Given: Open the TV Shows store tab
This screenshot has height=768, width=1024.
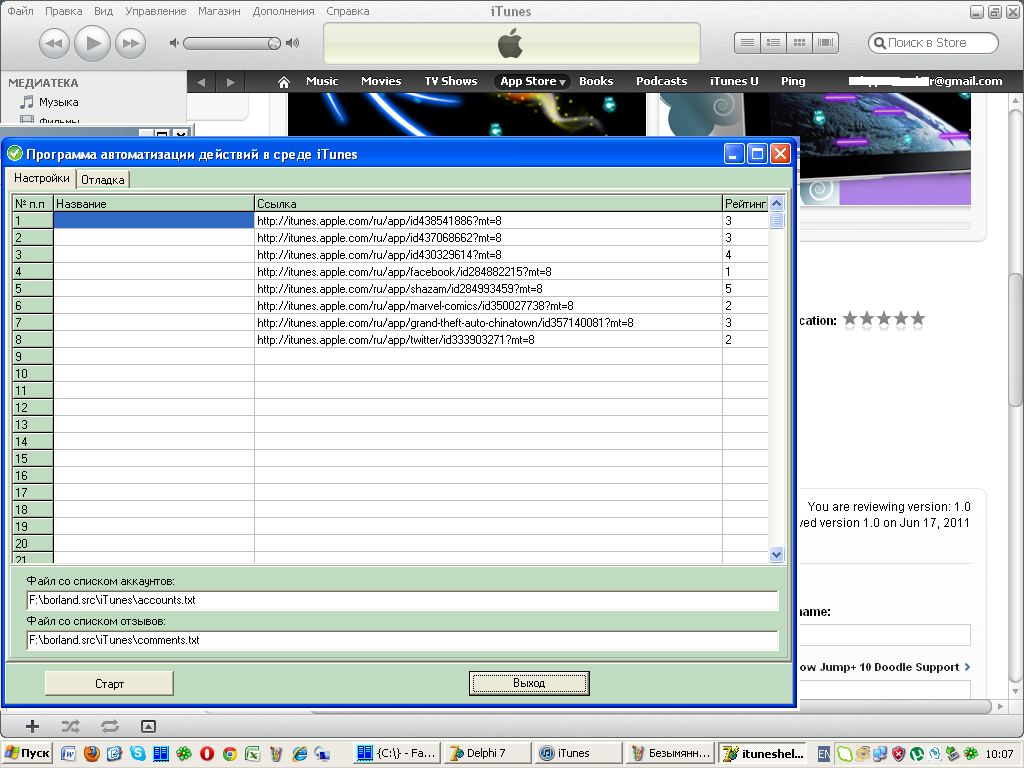Looking at the screenshot, I should (451, 81).
